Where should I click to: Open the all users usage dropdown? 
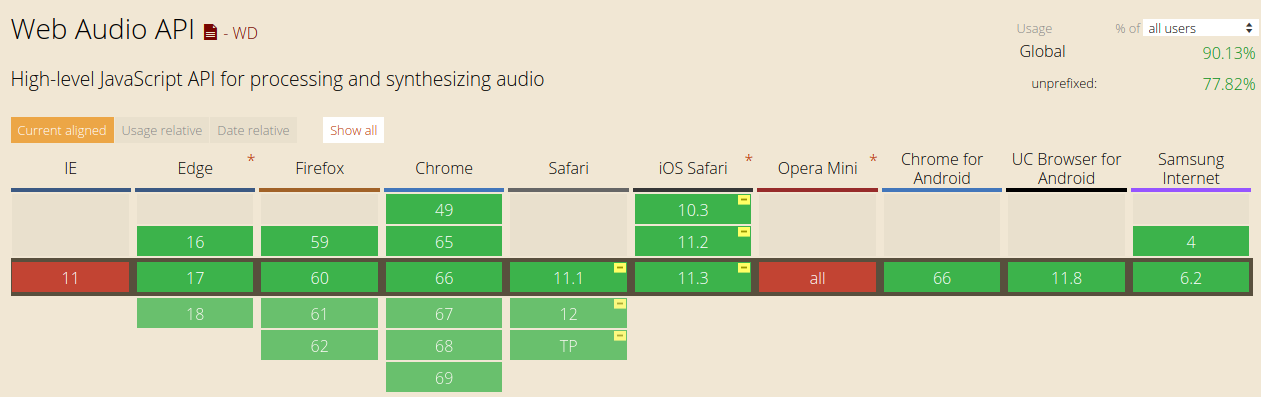coord(1201,28)
